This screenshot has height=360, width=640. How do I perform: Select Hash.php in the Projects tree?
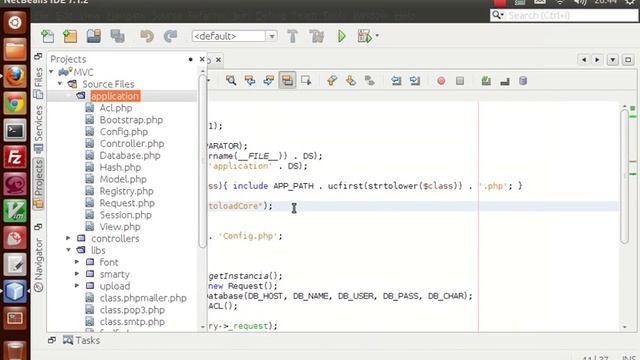(120, 167)
